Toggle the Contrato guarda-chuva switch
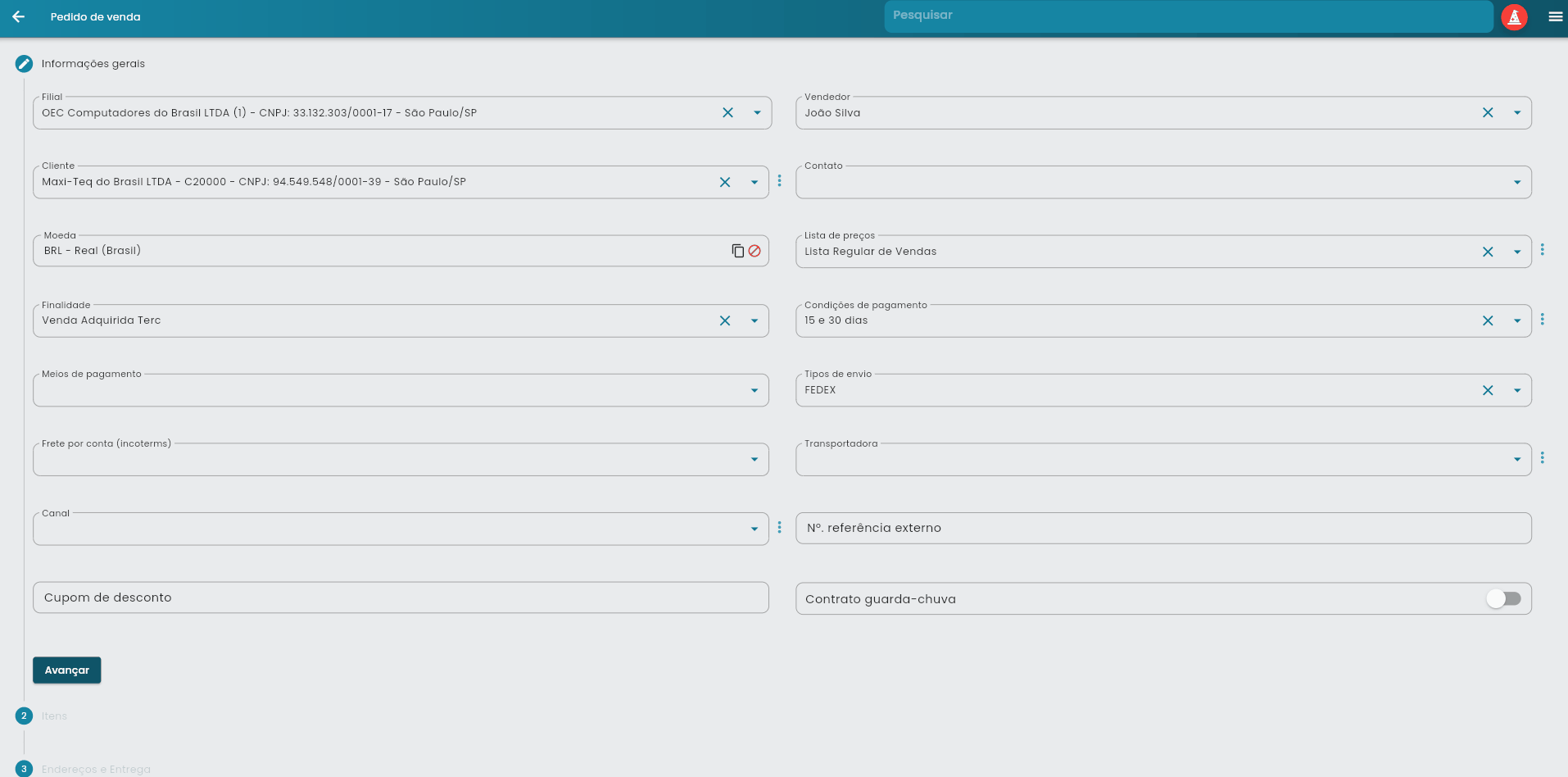 pos(1503,598)
